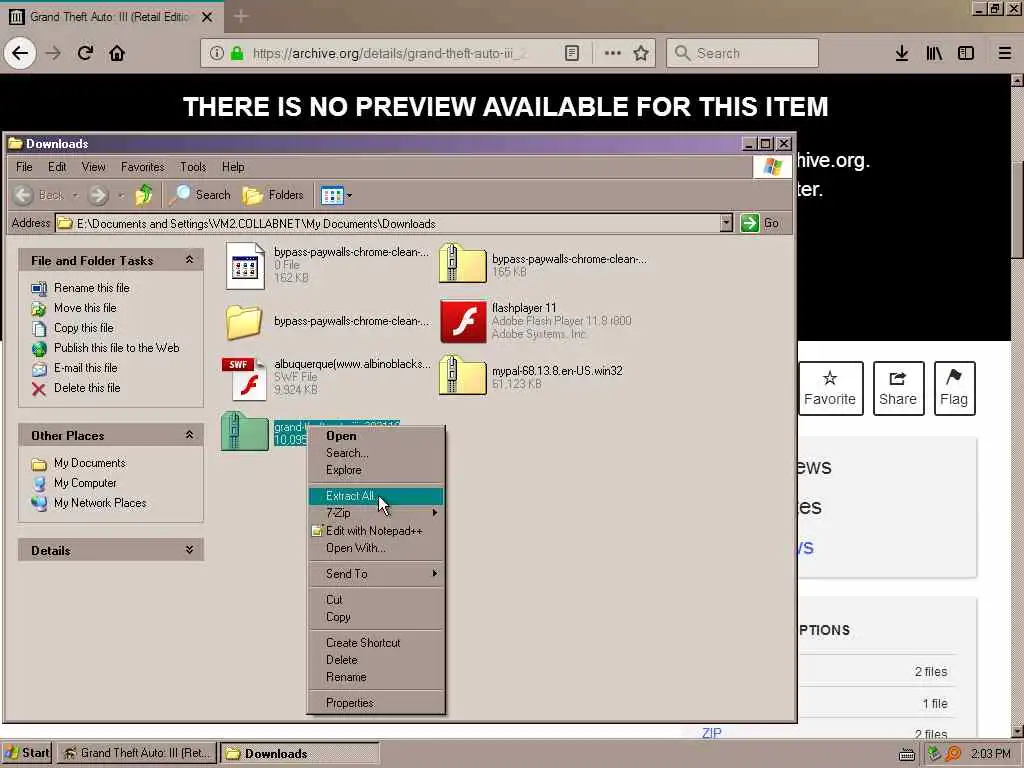Click Go button next to address
Screen dimensions: 1024x768
(x=760, y=223)
